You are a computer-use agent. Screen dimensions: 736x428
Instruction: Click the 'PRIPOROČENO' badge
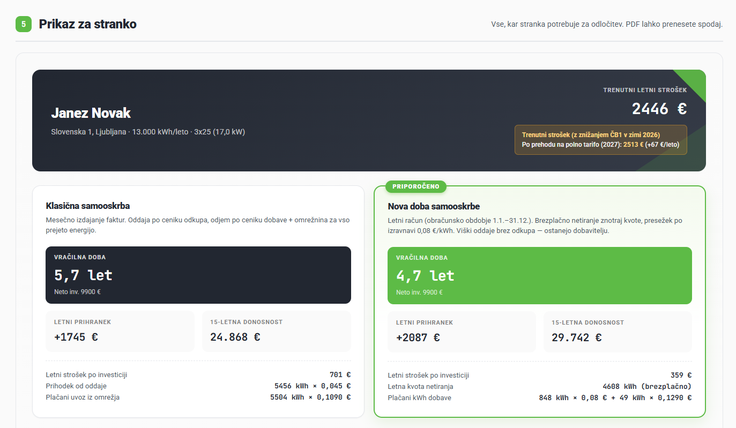coord(416,186)
